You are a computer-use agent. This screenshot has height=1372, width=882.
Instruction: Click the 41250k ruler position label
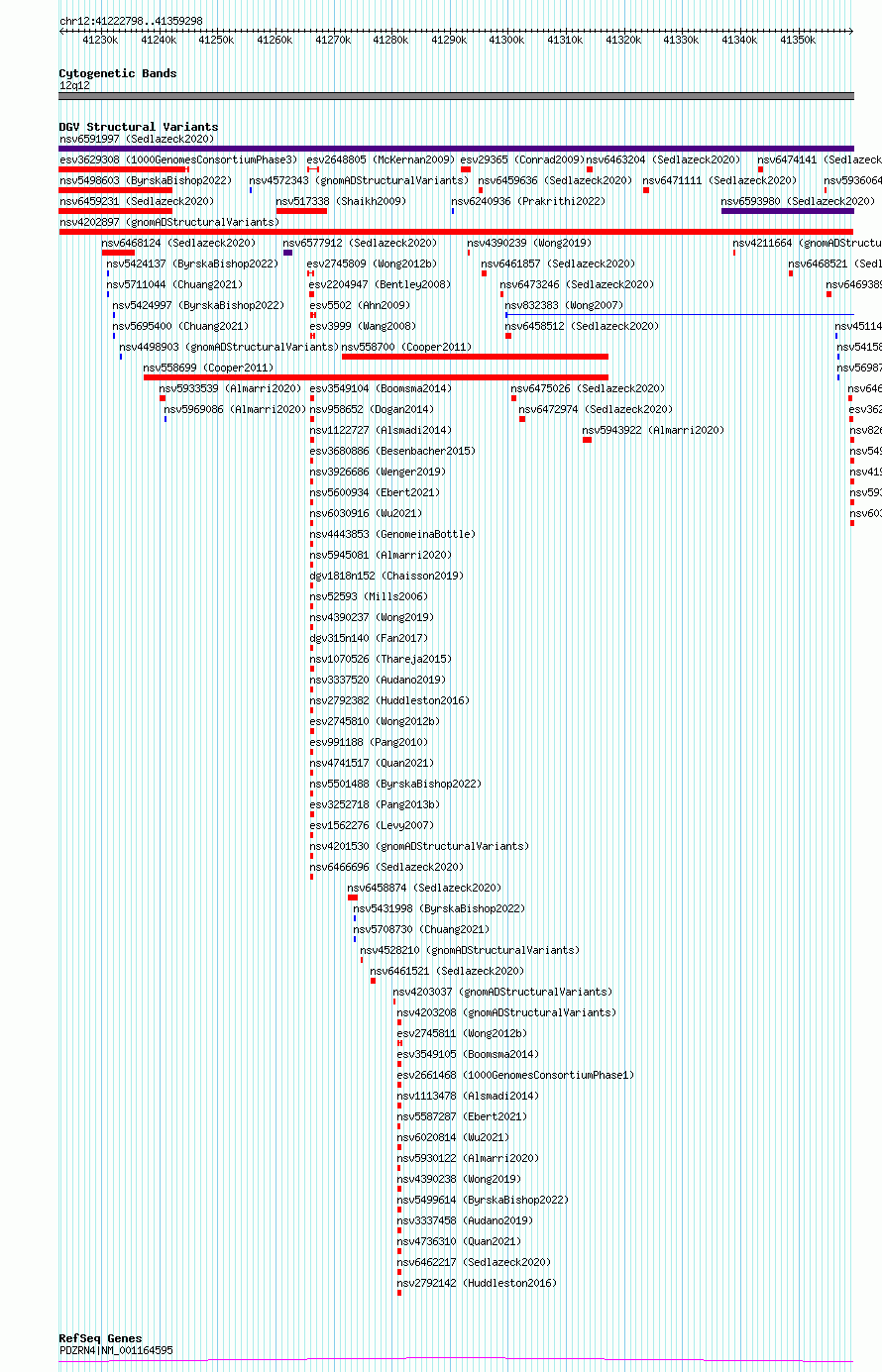click(x=216, y=40)
